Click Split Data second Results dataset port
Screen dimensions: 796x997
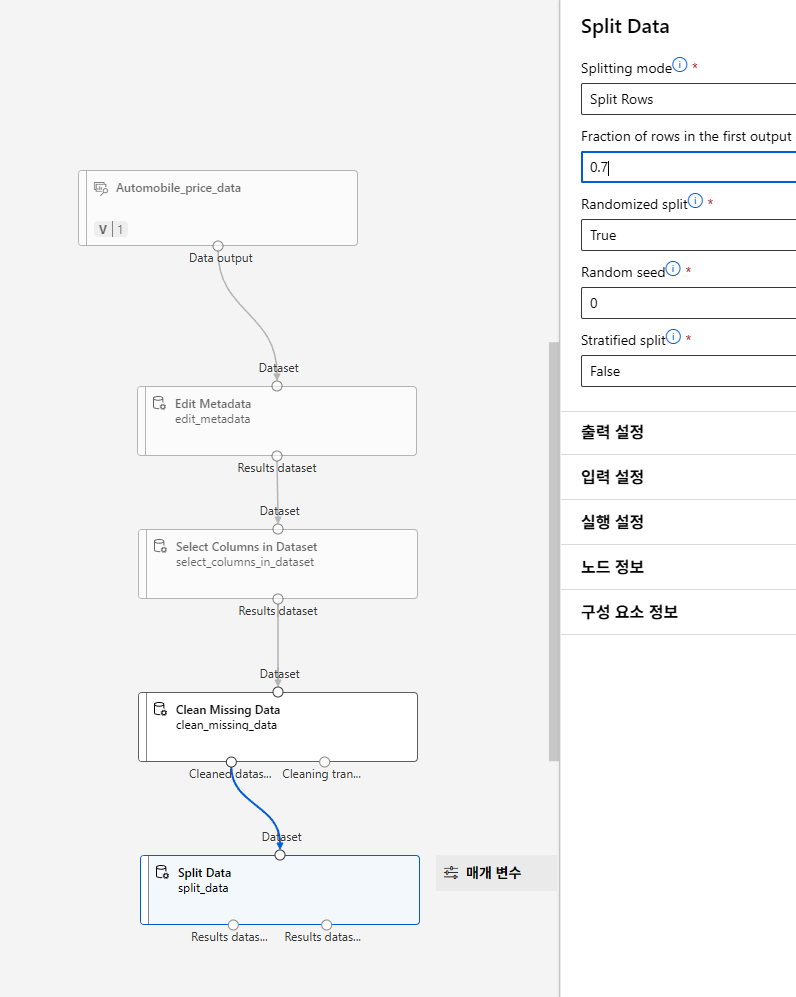tap(327, 925)
